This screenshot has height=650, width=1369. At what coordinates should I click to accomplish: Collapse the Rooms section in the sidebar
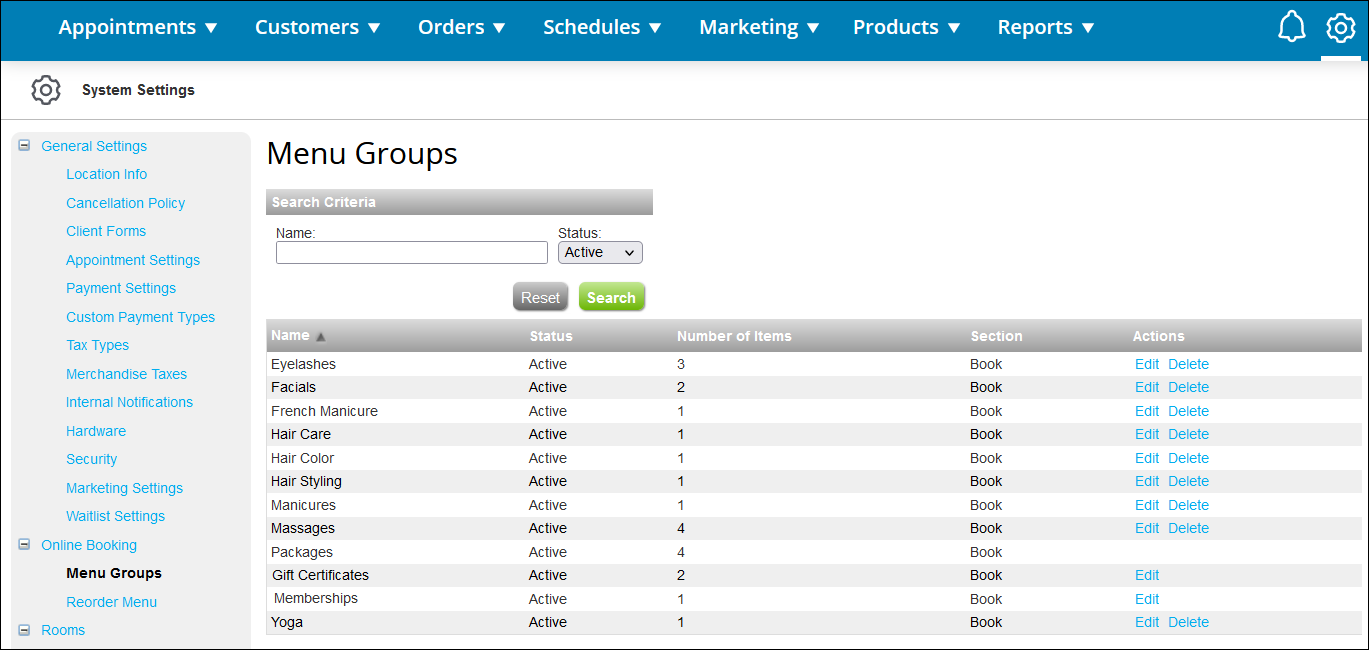pos(23,629)
